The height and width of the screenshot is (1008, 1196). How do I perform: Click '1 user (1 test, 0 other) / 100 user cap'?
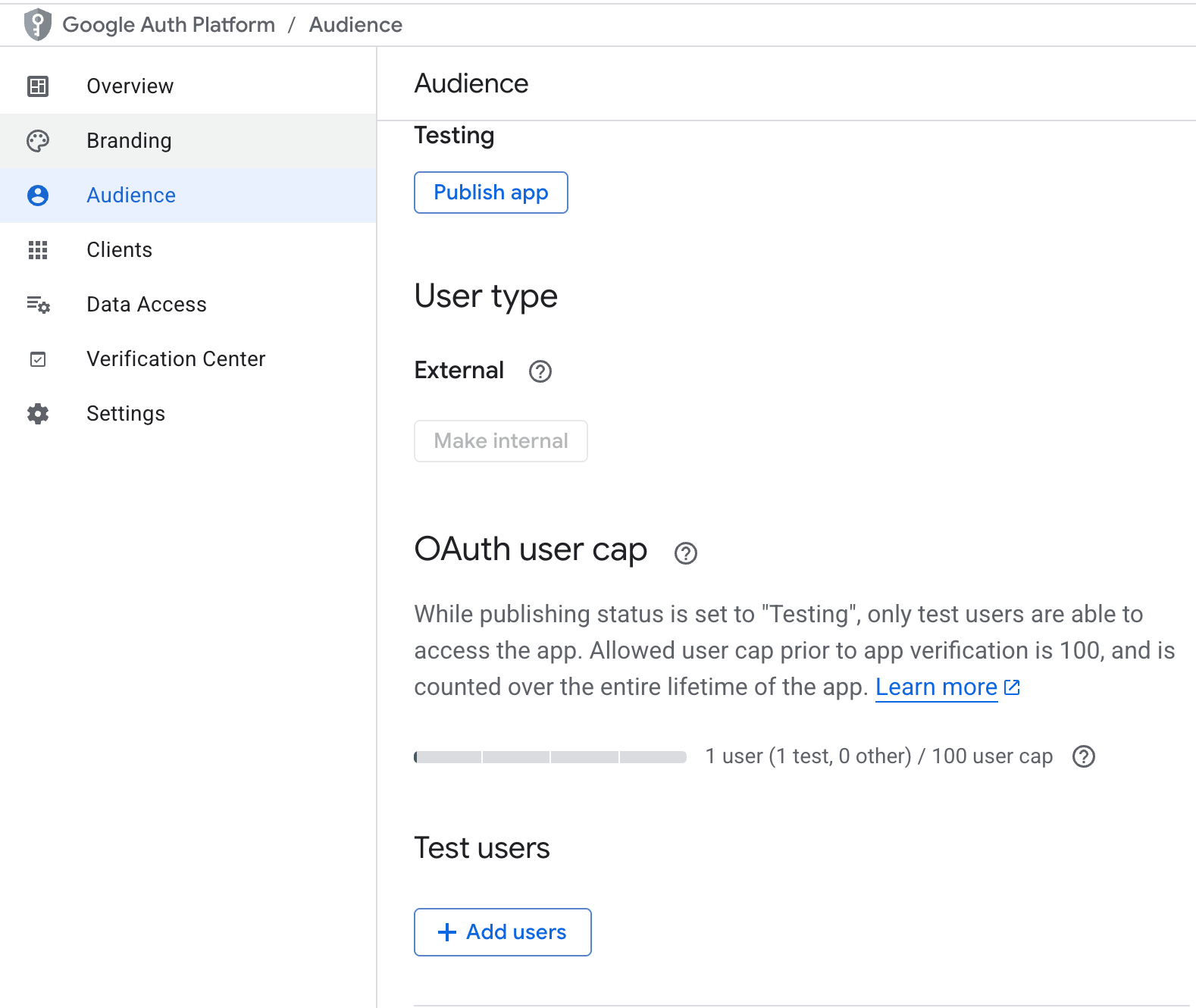(879, 756)
